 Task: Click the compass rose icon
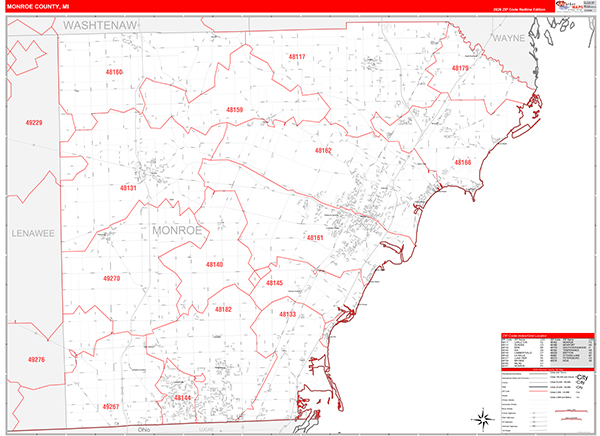(483, 420)
